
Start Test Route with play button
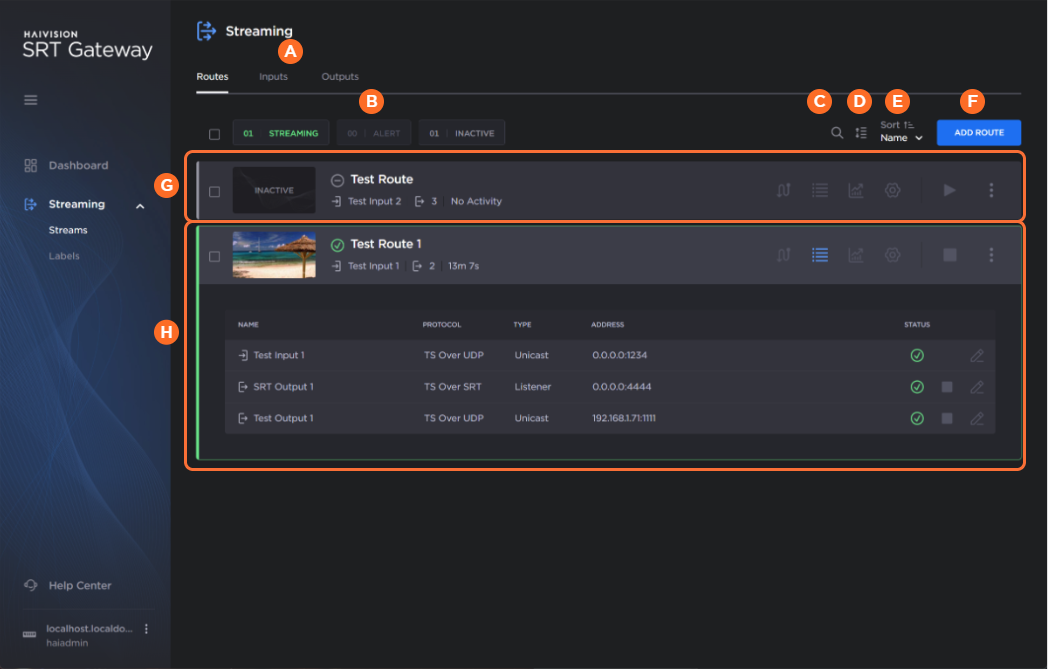pyautogui.click(x=949, y=190)
